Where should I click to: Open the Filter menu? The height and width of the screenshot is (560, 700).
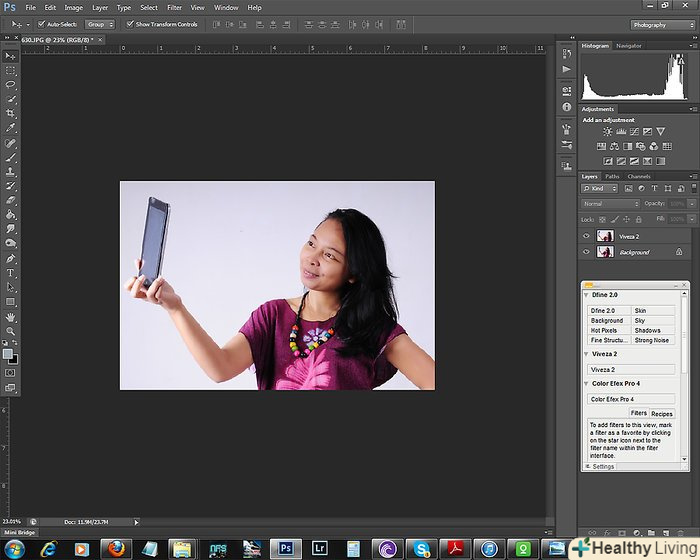[174, 7]
